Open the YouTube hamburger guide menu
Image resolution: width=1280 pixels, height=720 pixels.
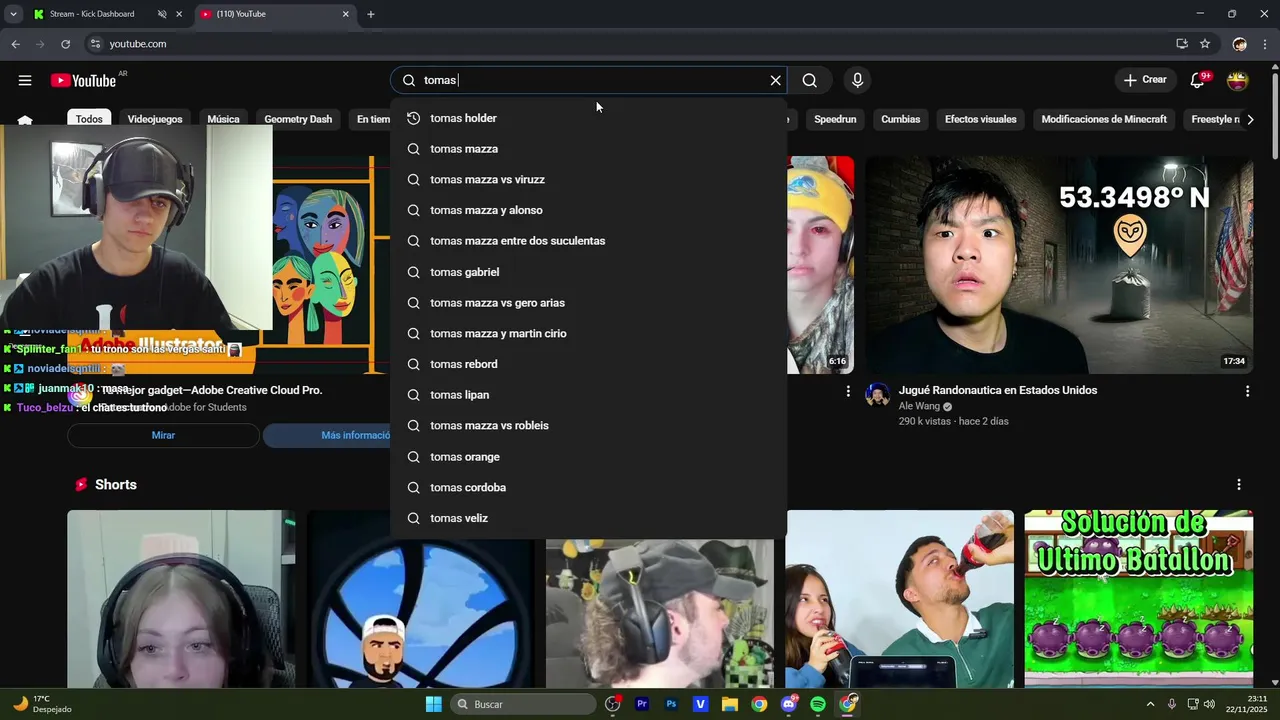point(25,80)
